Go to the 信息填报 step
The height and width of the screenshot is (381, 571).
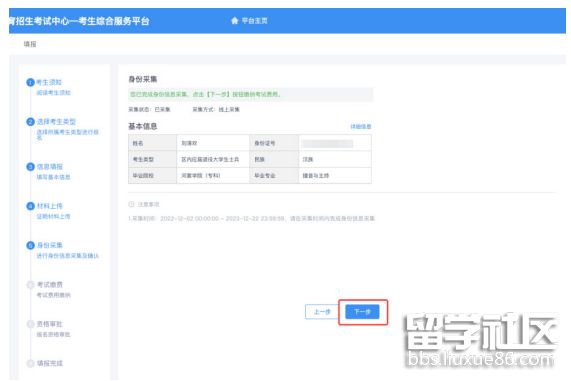tap(50, 167)
